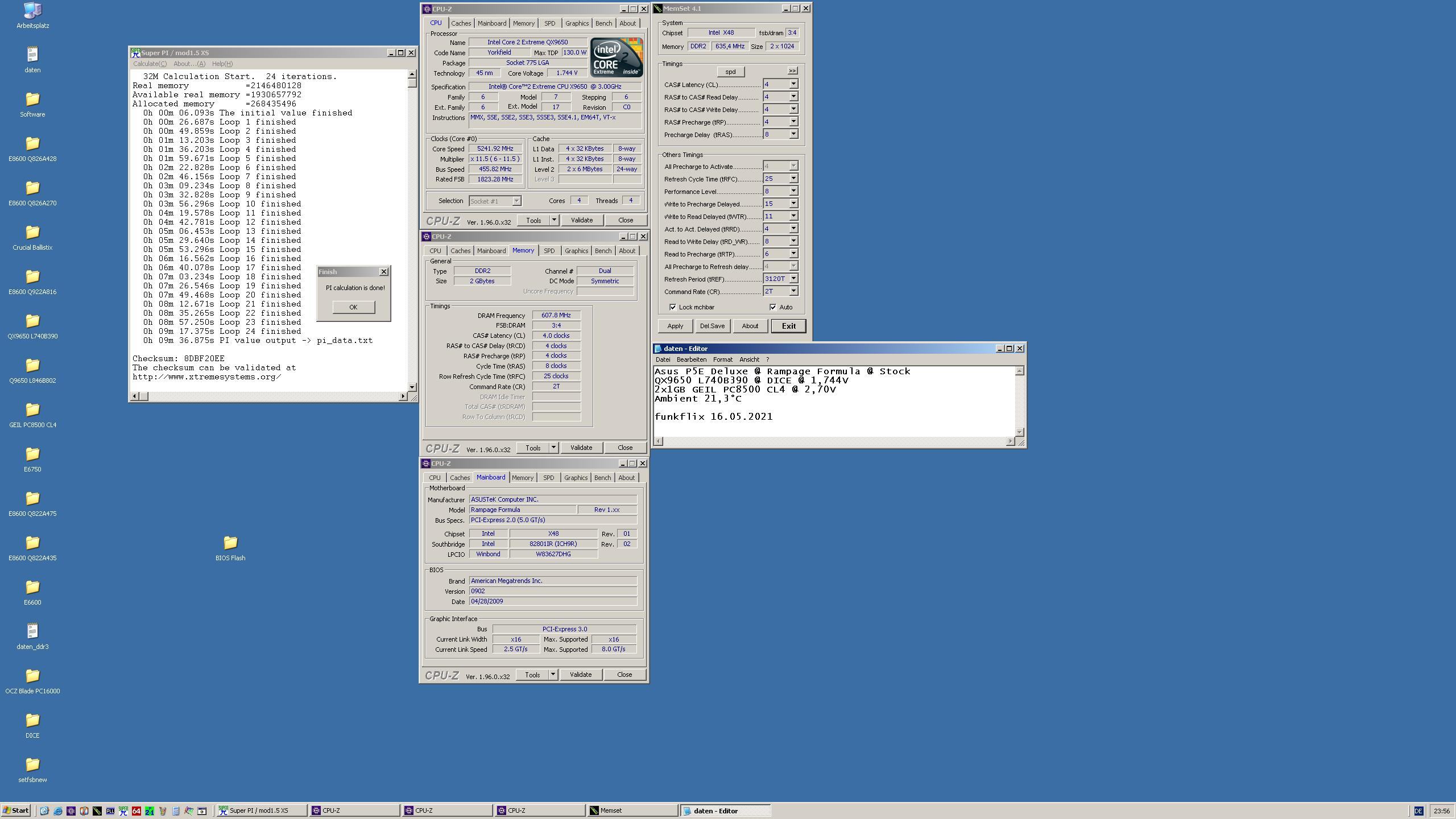The height and width of the screenshot is (819, 1456).
Task: Switch to Graphics tab in top CPU-Z
Action: [577, 23]
